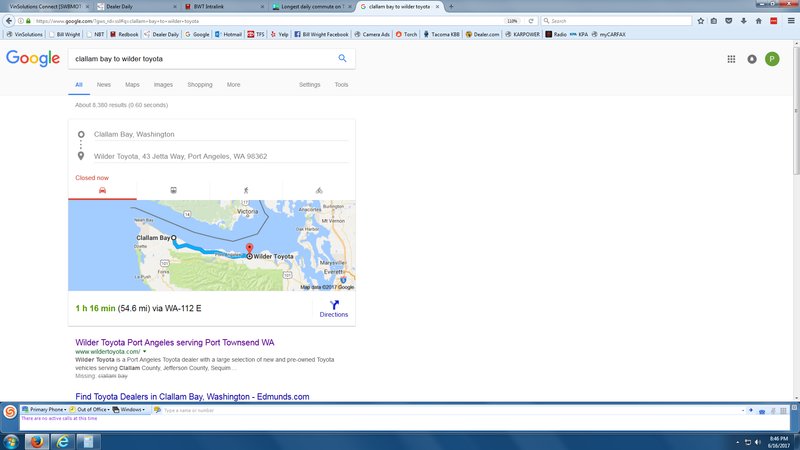Image resolution: width=800 pixels, height=450 pixels.
Task: Go back with the browser back arrow
Action: click(9, 21)
